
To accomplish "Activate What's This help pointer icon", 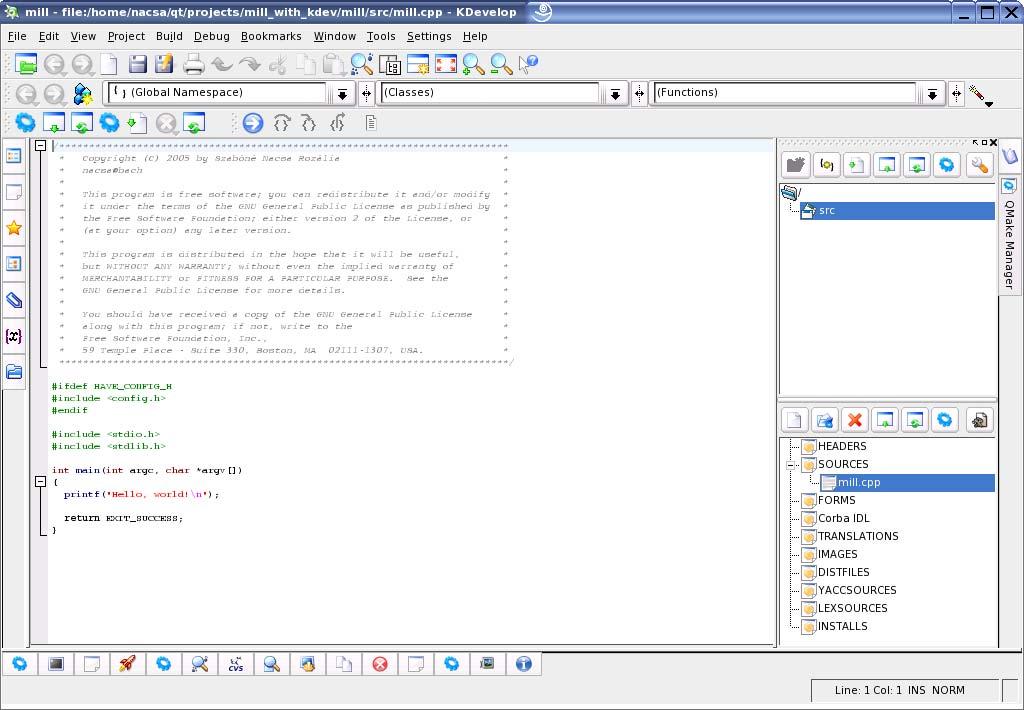I will click(x=528, y=64).
